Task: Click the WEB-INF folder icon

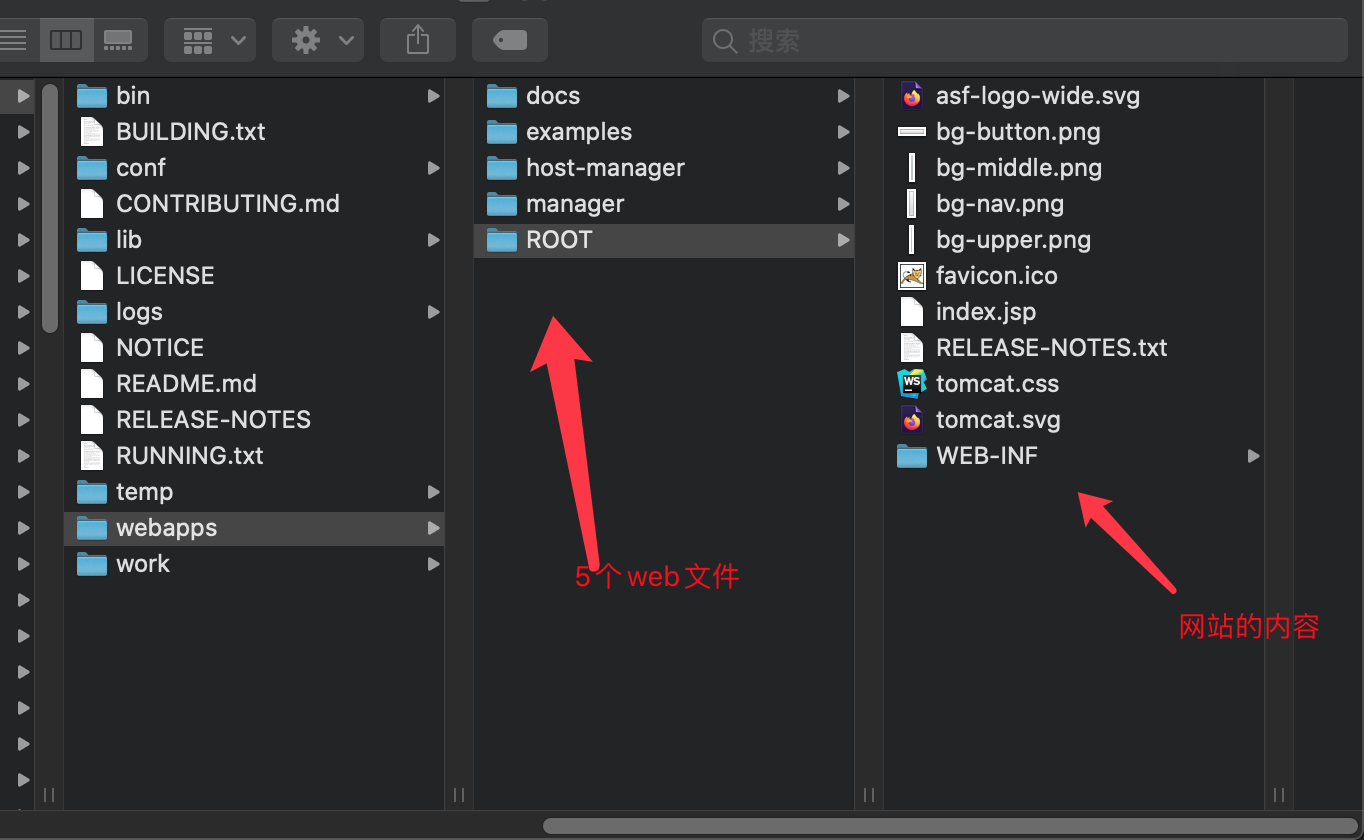Action: click(x=912, y=456)
